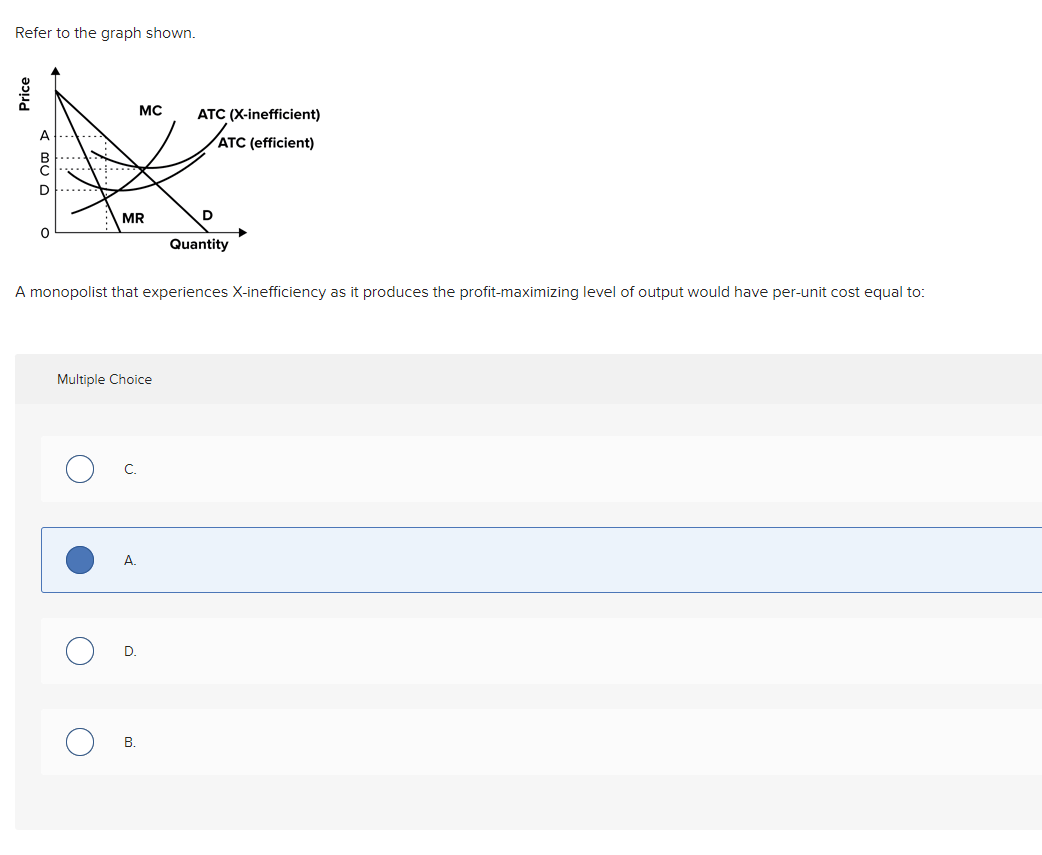Image resolution: width=1042 pixels, height=855 pixels.
Task: Click the question text about X-inefficiency
Action: (470, 292)
